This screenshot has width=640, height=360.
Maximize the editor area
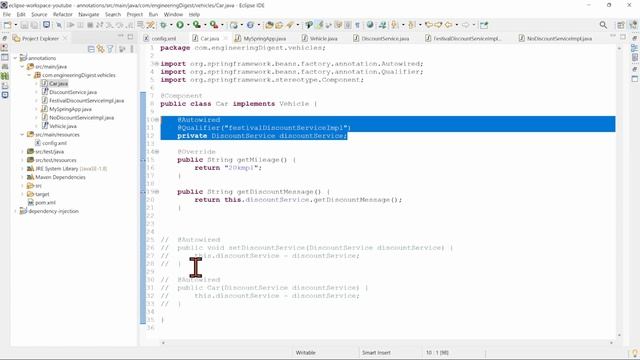pos(623,36)
